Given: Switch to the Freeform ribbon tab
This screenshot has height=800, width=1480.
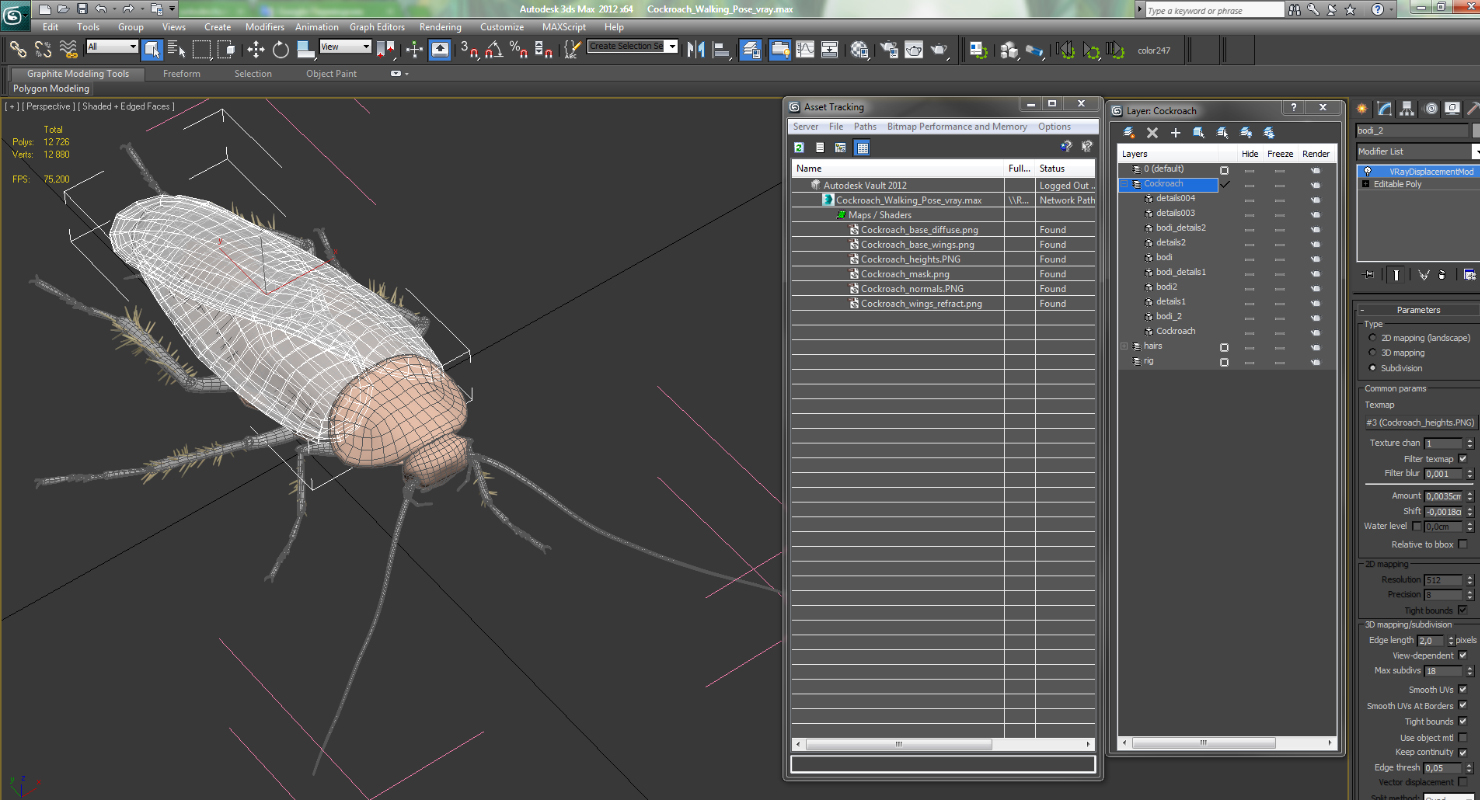Looking at the screenshot, I should coord(181,74).
